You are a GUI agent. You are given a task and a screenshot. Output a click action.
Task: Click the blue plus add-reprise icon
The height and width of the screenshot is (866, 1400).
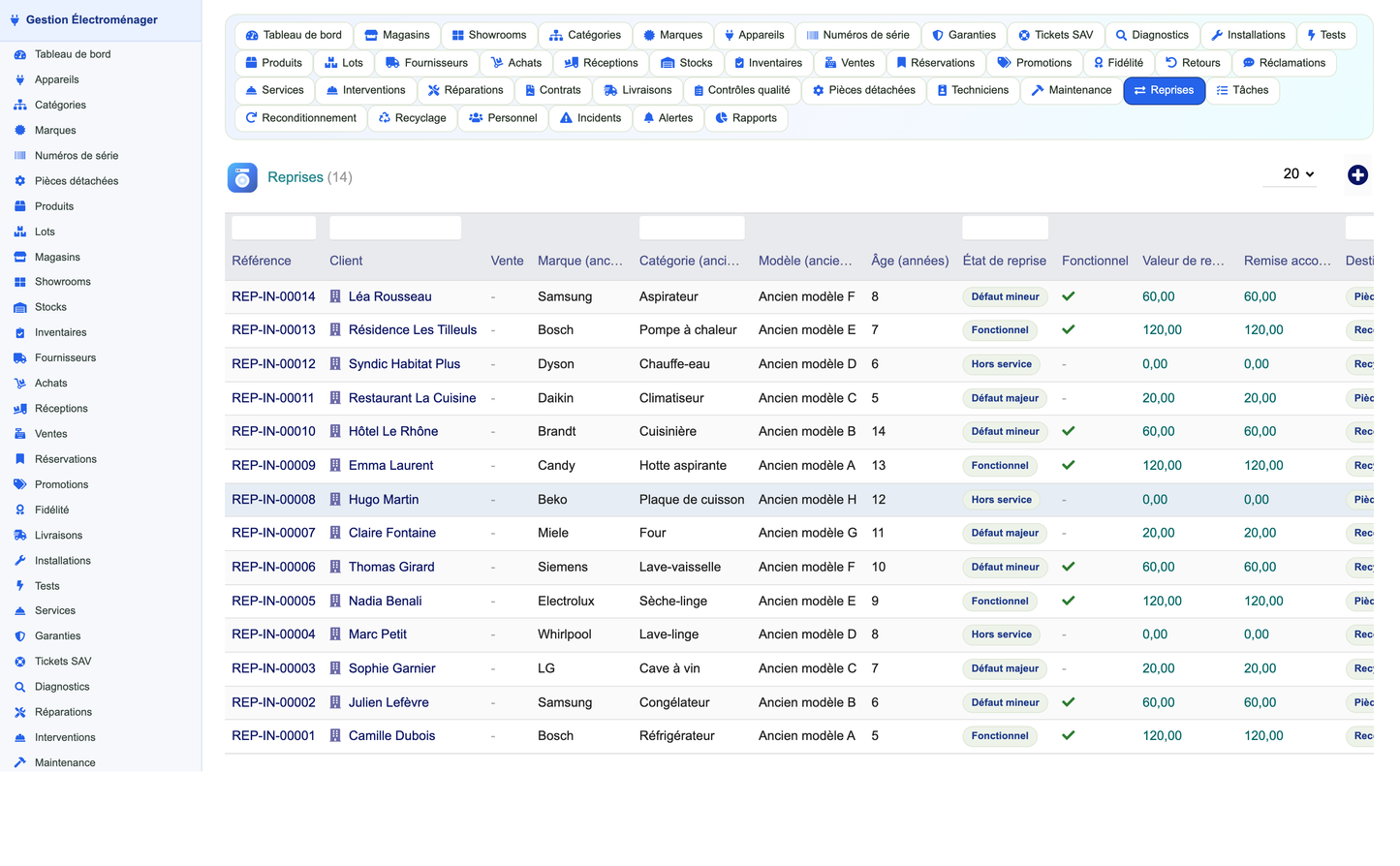pos(1357,174)
